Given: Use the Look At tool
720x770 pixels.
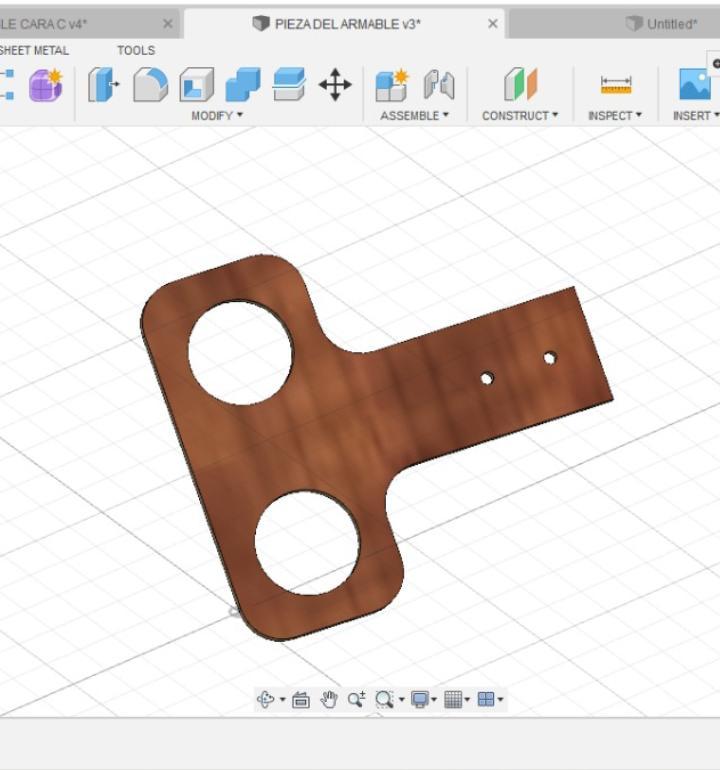Looking at the screenshot, I should (301, 699).
